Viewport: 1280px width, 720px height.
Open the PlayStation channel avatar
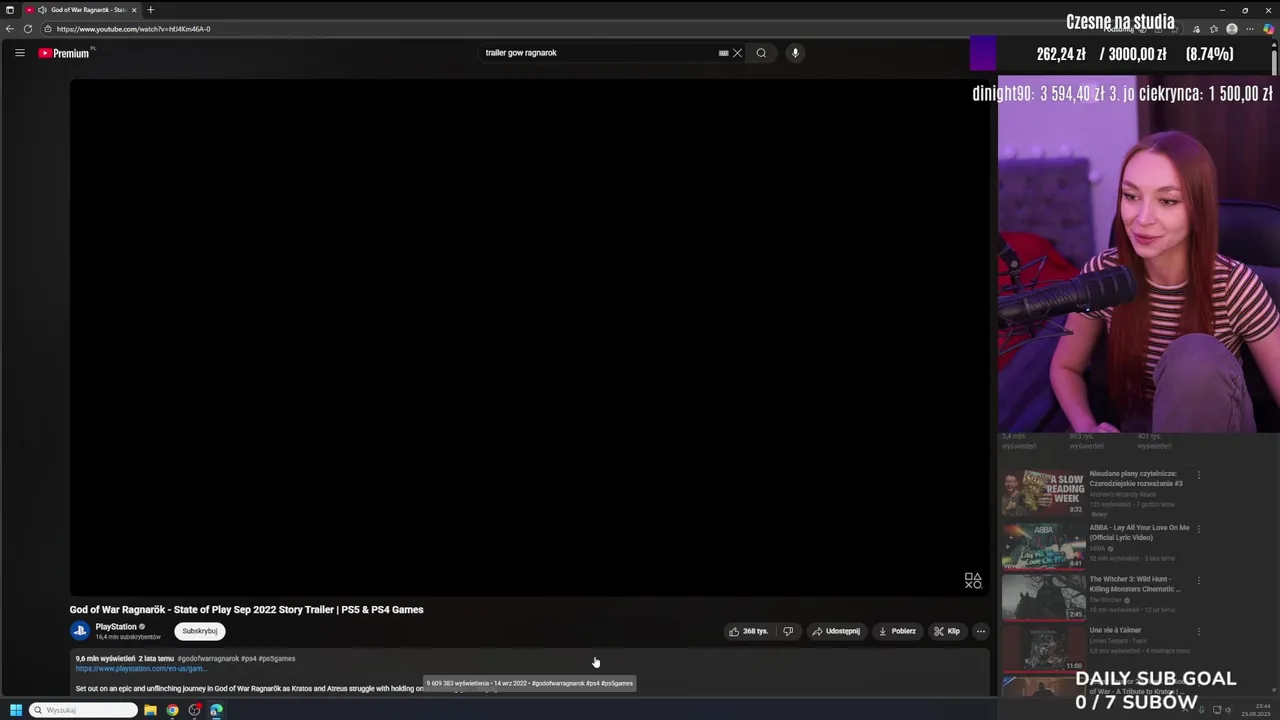[80, 631]
